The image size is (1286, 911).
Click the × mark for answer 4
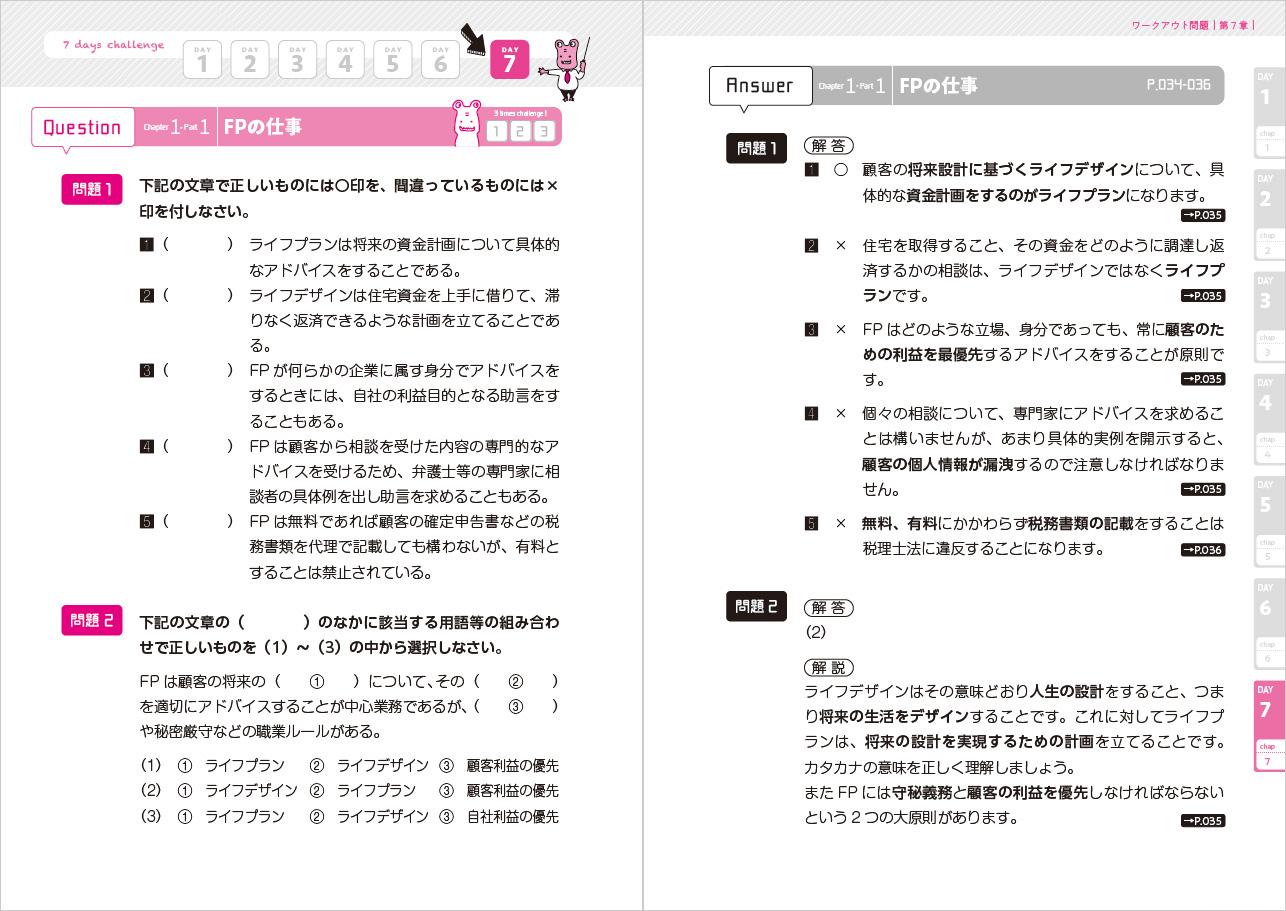pos(841,413)
